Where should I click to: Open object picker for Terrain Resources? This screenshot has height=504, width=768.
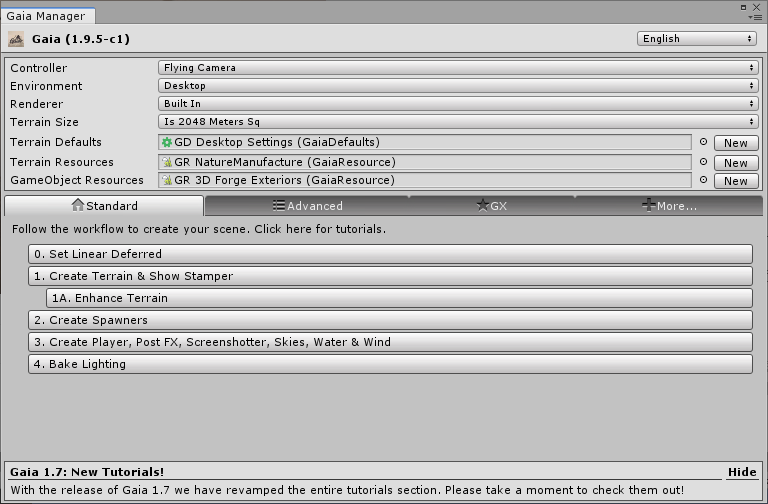tap(703, 162)
